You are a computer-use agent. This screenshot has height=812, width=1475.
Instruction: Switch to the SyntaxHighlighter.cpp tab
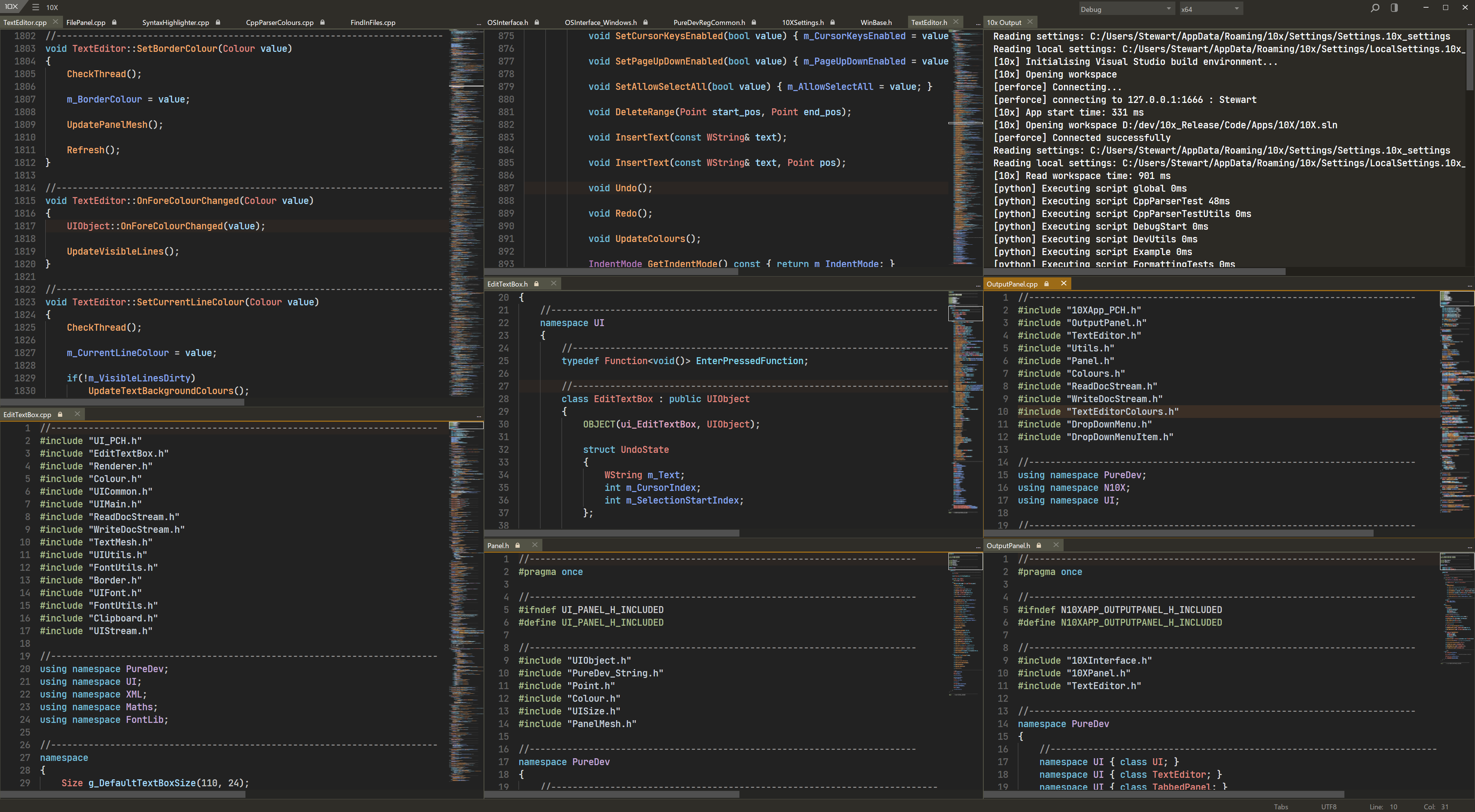tap(175, 22)
